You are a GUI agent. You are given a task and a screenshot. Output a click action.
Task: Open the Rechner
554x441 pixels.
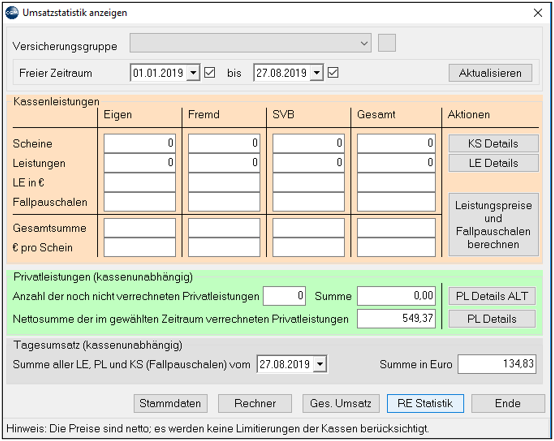pyautogui.click(x=255, y=403)
